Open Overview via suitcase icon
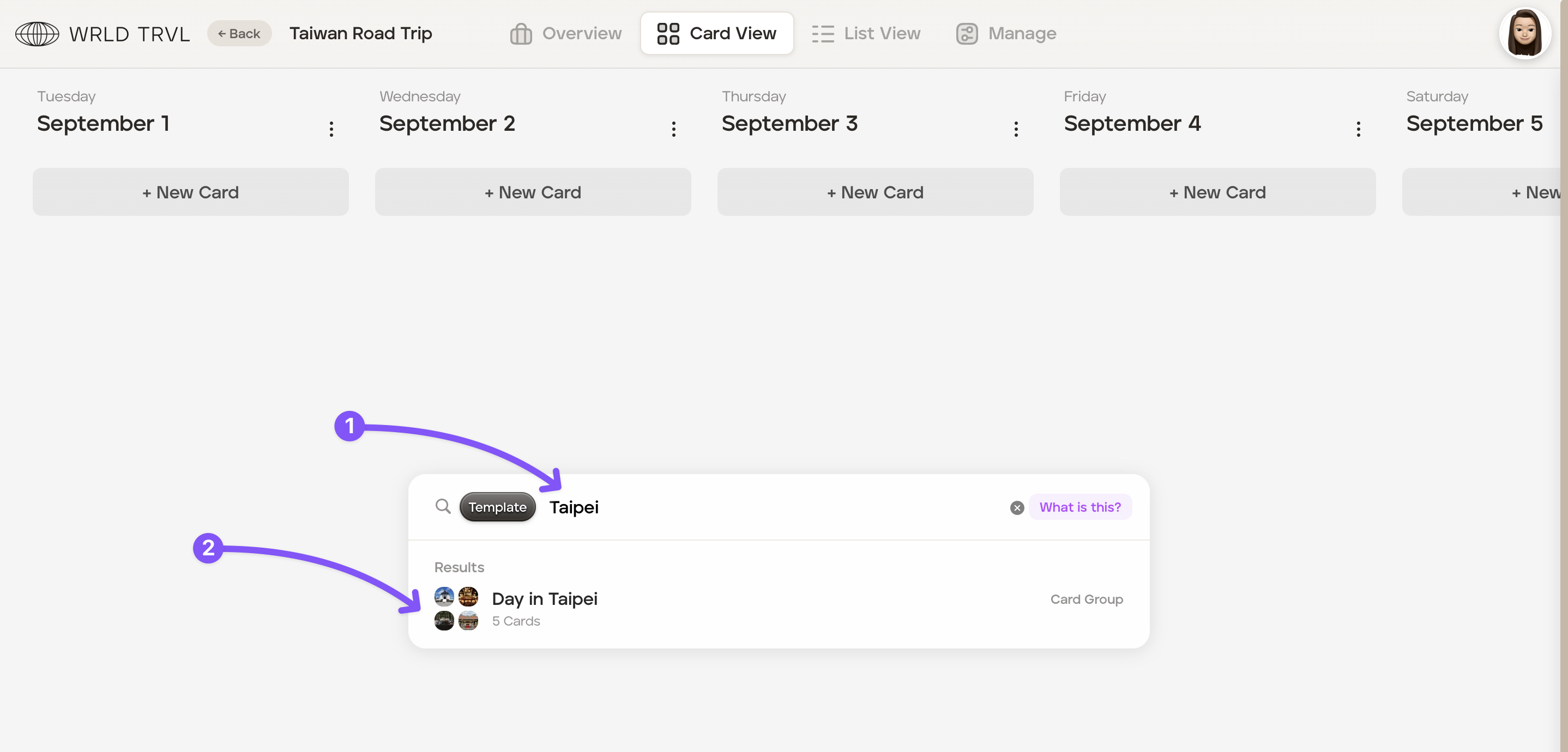1568x752 pixels. 521,34
